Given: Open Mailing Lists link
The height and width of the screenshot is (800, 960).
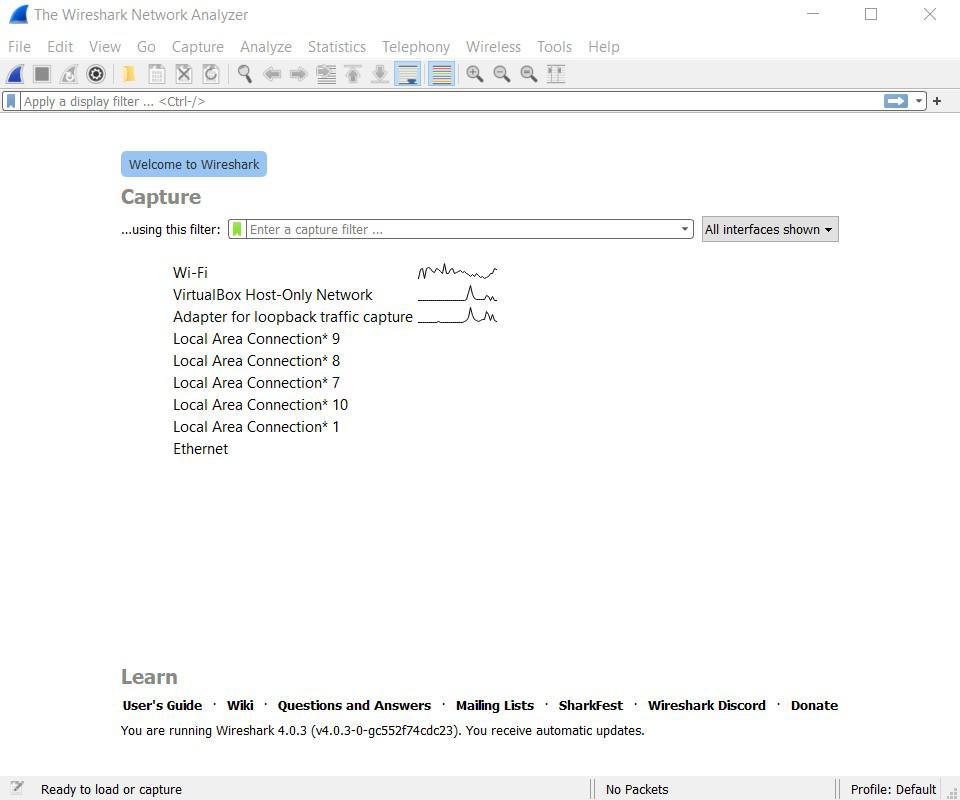Looking at the screenshot, I should click(495, 705).
